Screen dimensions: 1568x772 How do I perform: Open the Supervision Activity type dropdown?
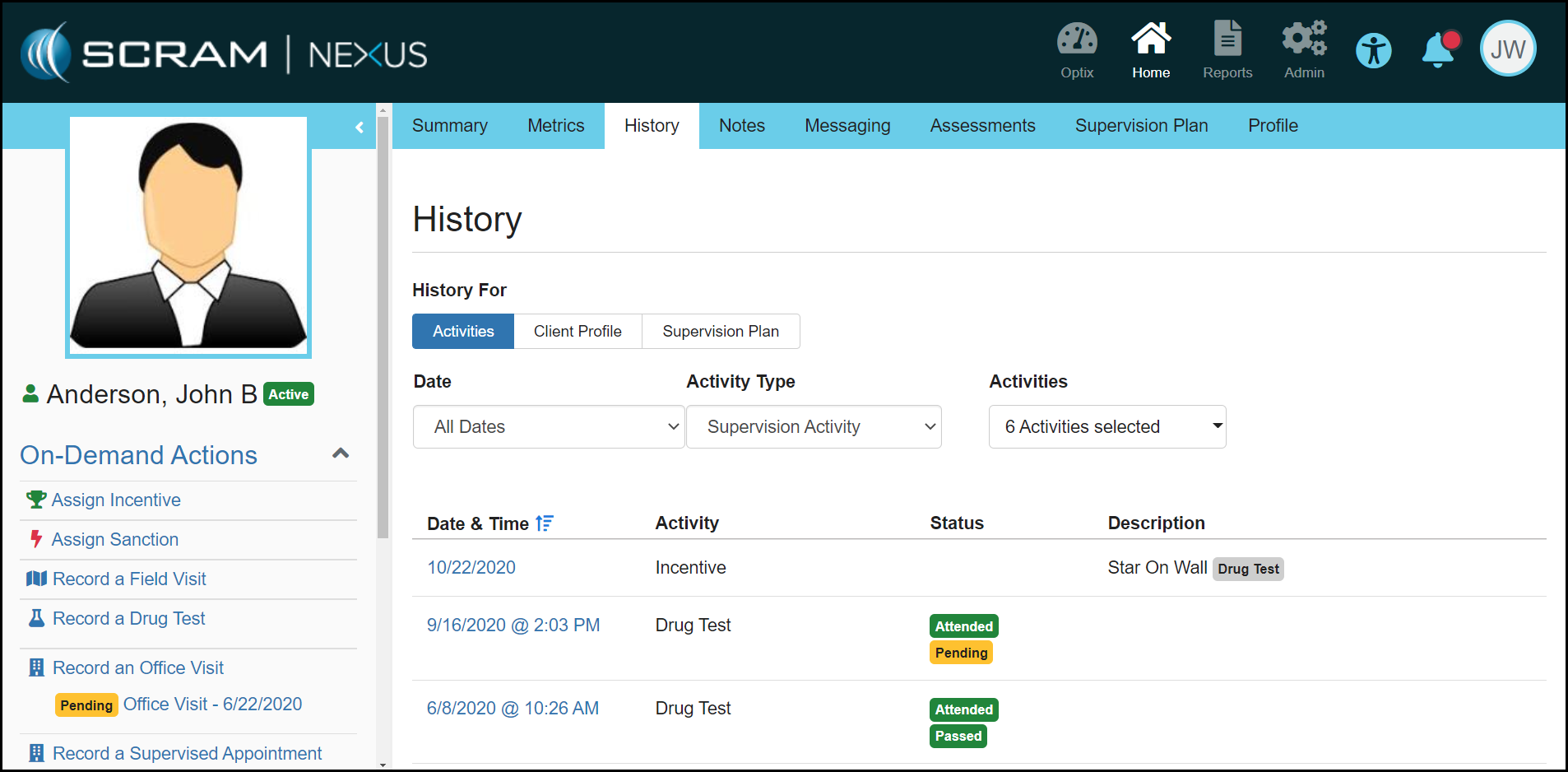click(x=814, y=426)
